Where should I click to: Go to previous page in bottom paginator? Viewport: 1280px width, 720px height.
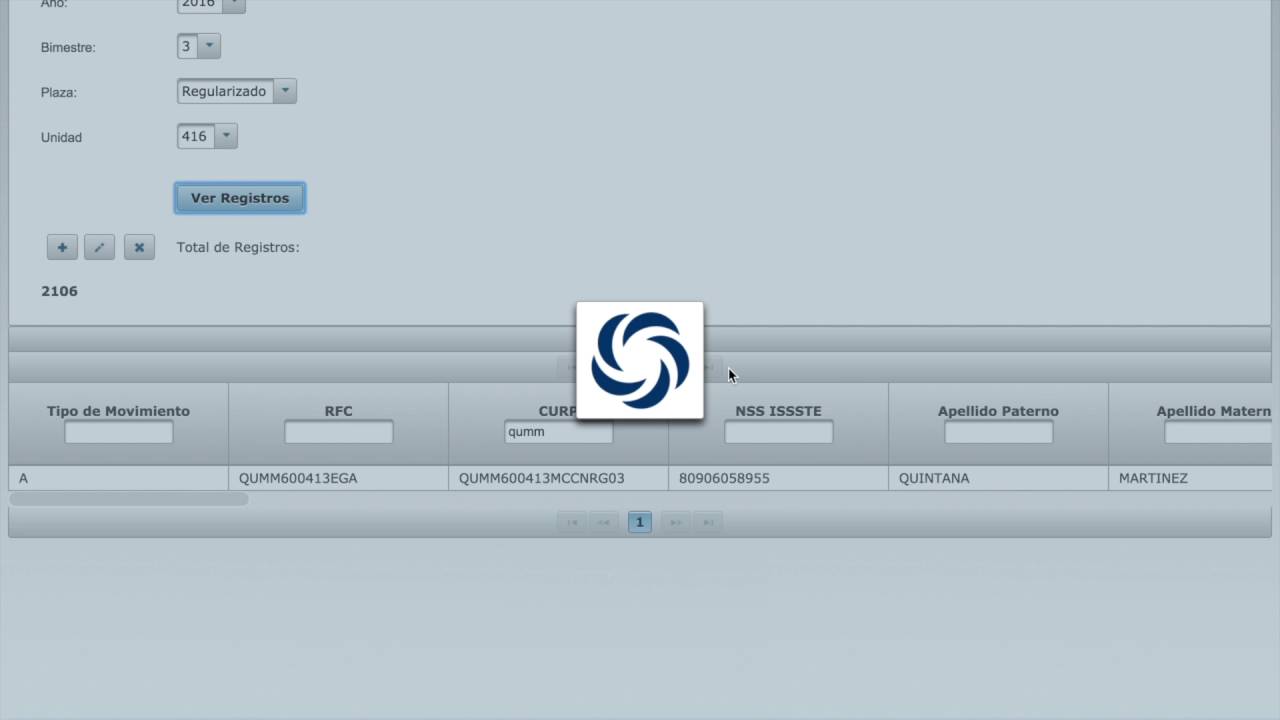pyautogui.click(x=604, y=522)
